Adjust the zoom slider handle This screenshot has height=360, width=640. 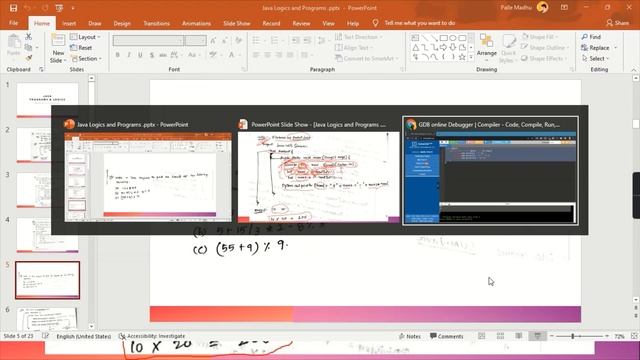coord(573,336)
